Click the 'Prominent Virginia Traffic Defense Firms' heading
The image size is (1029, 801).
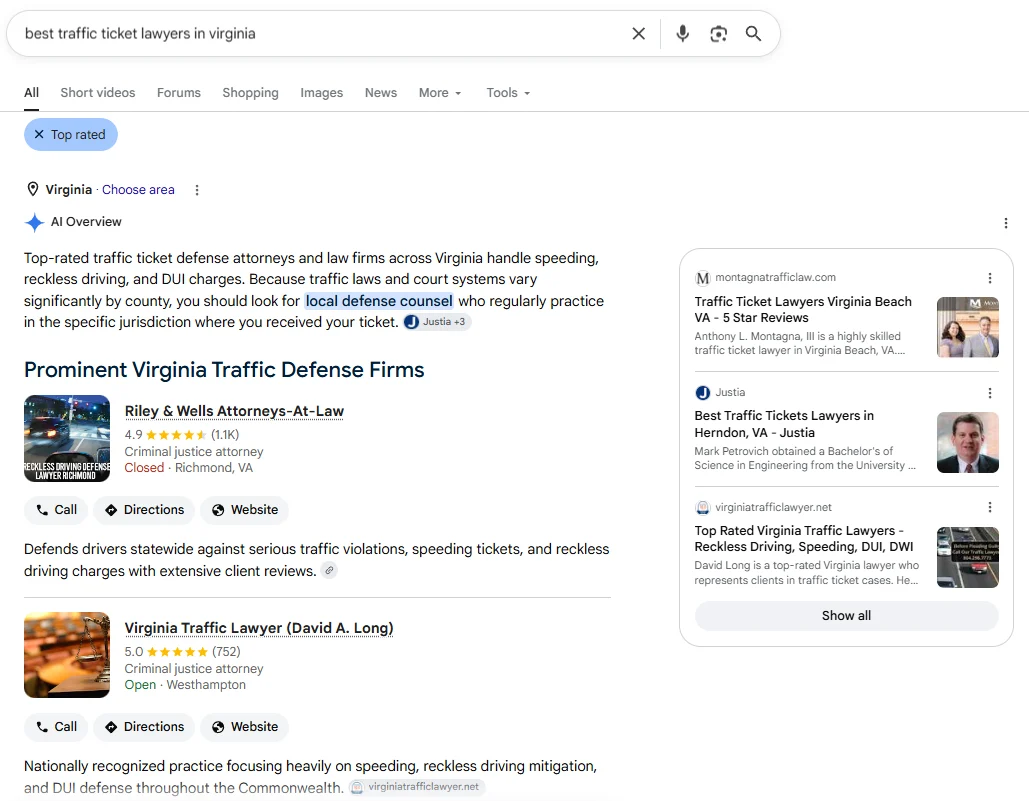click(x=224, y=370)
